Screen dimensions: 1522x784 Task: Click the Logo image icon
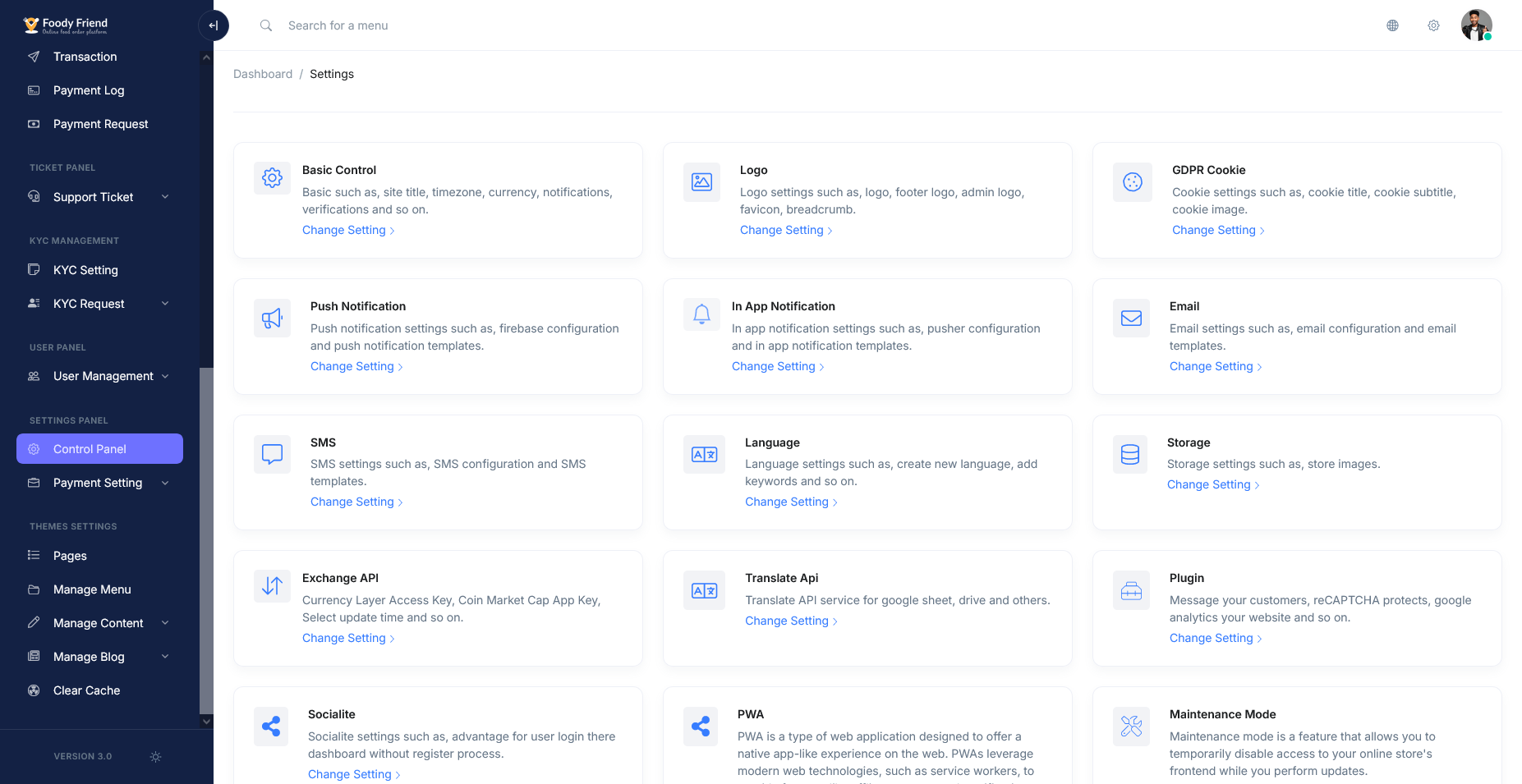(701, 181)
